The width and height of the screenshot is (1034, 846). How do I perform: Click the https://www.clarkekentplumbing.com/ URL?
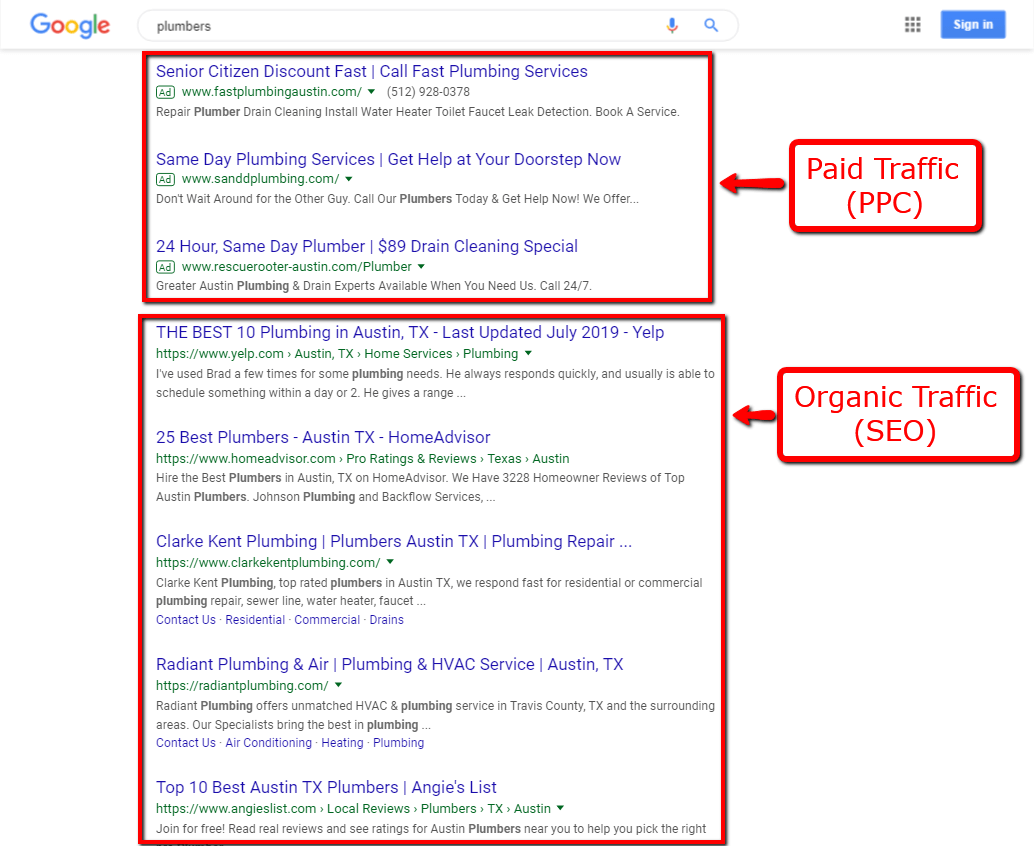[268, 563]
